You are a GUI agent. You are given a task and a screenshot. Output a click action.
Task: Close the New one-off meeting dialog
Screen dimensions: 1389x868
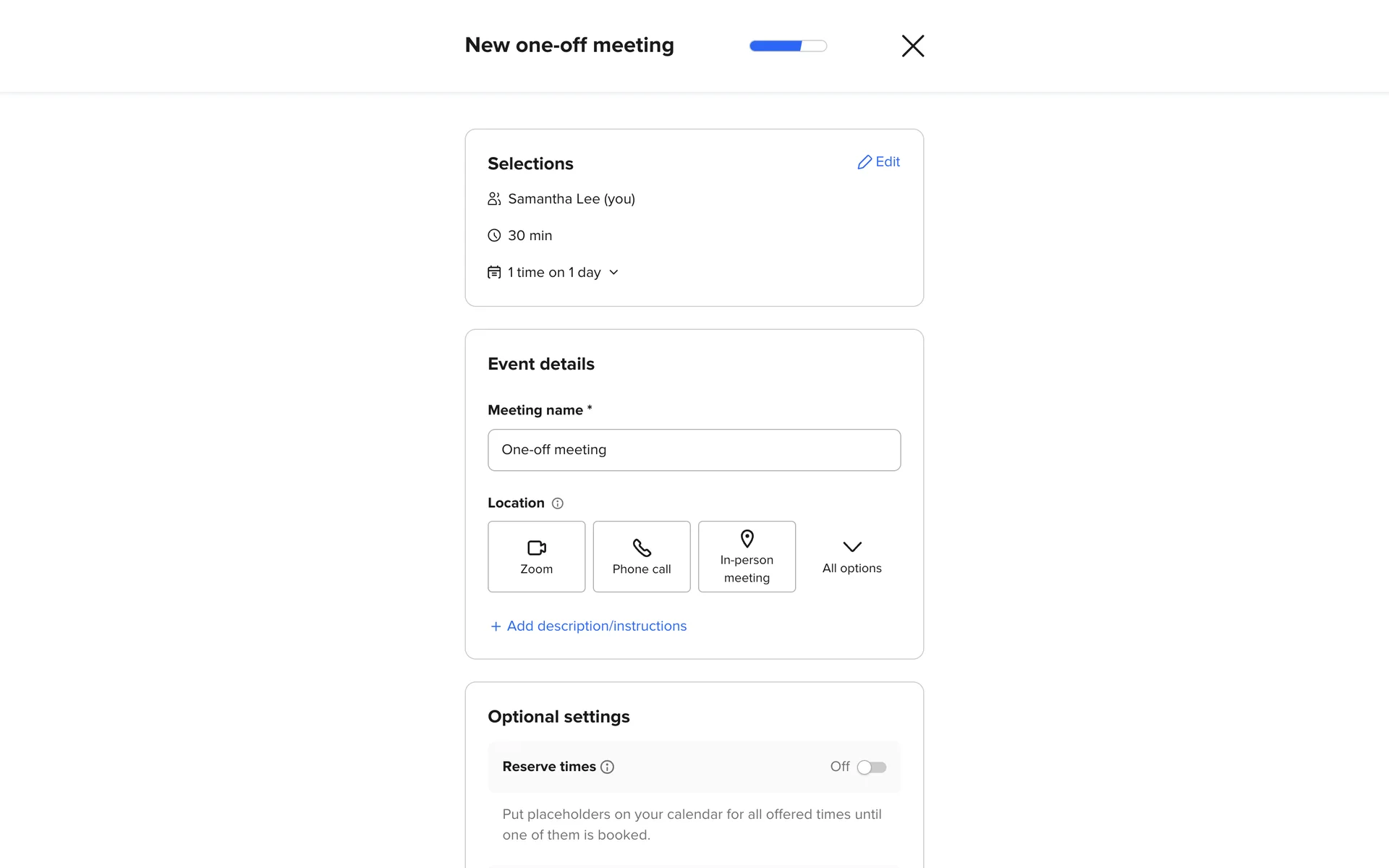(x=913, y=46)
